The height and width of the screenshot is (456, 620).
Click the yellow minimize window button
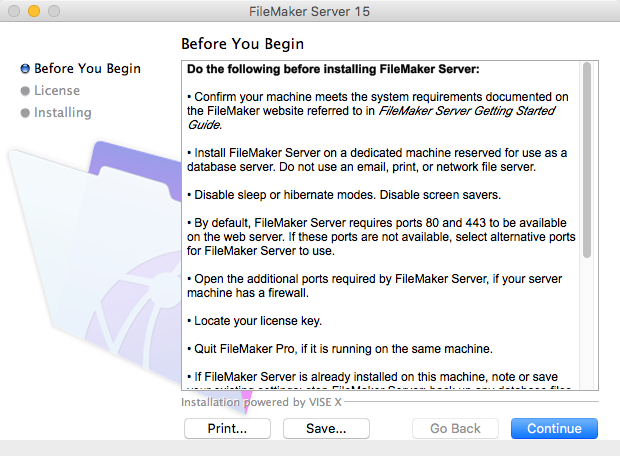34,11
